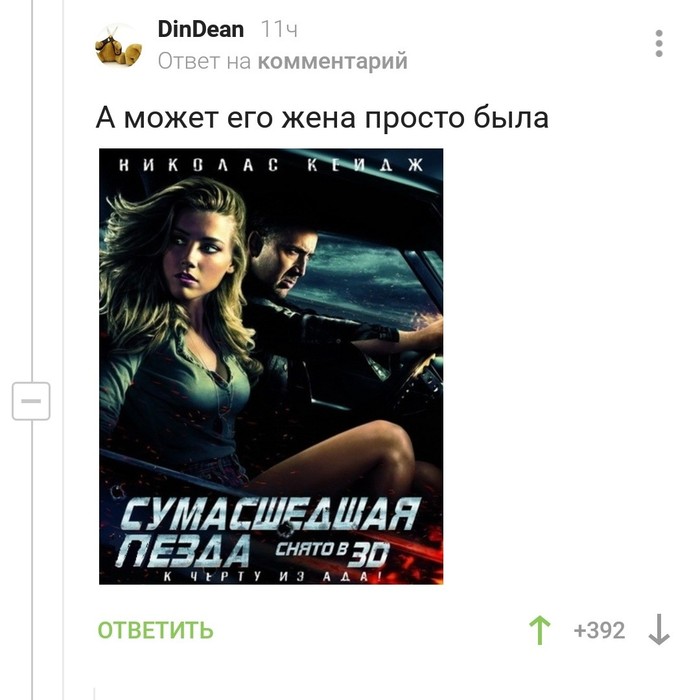
Task: Collapse the thread with minus box
Action: click(x=31, y=401)
